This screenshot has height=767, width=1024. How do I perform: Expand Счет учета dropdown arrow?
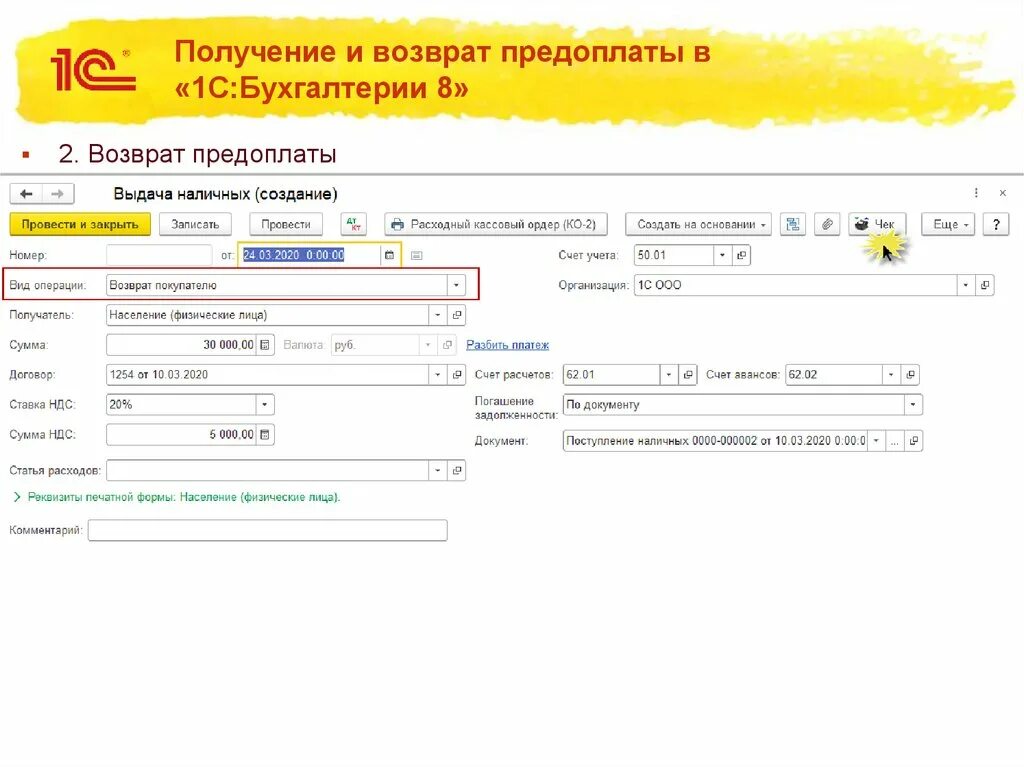coord(722,255)
